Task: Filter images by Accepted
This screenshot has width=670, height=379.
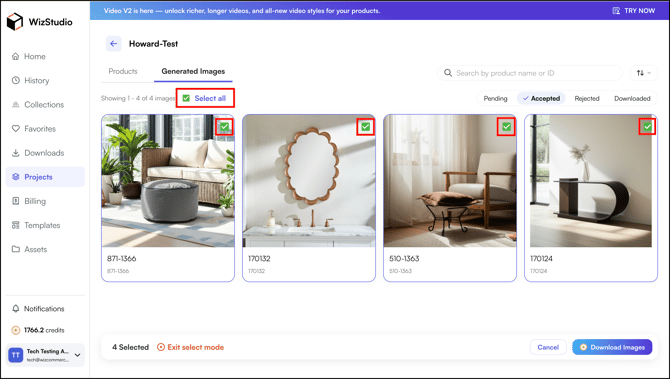Action: click(541, 98)
